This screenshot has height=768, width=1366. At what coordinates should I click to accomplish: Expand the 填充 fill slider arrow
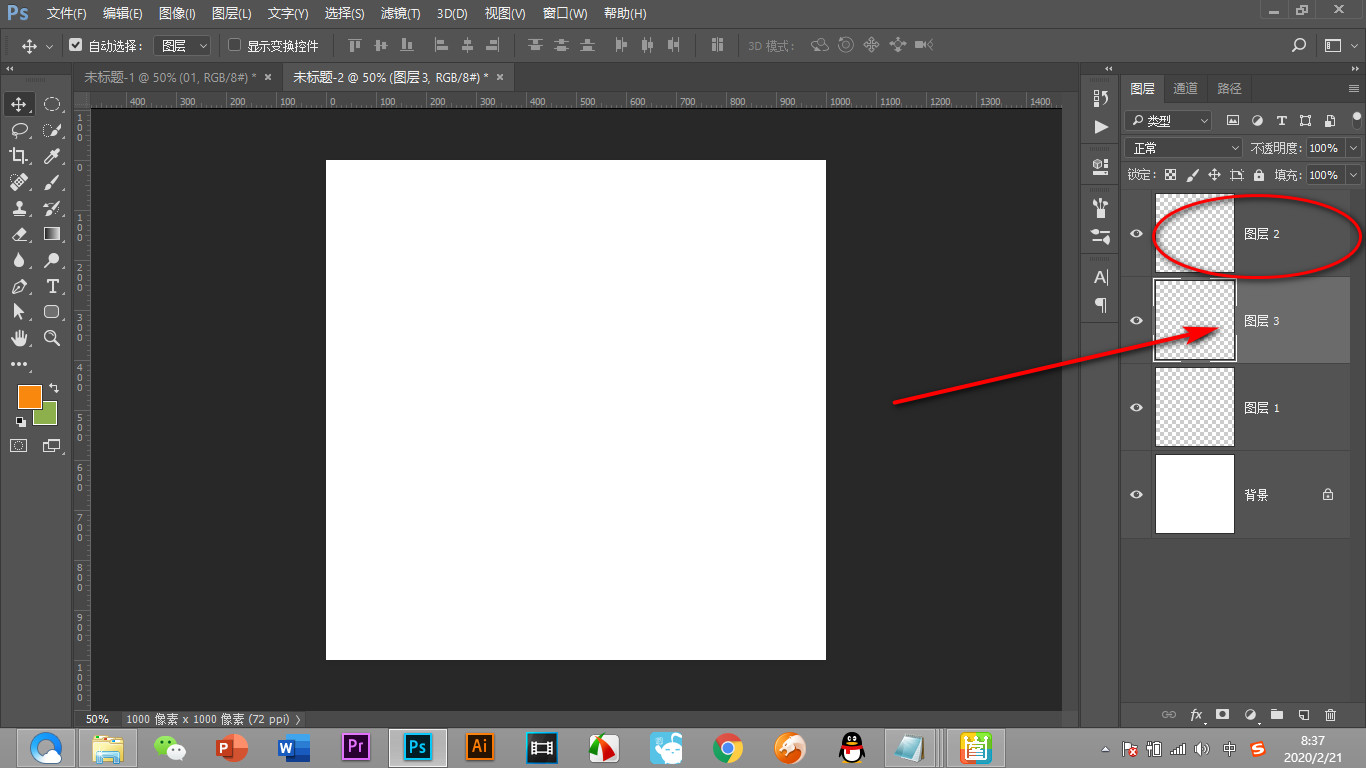(x=1354, y=175)
